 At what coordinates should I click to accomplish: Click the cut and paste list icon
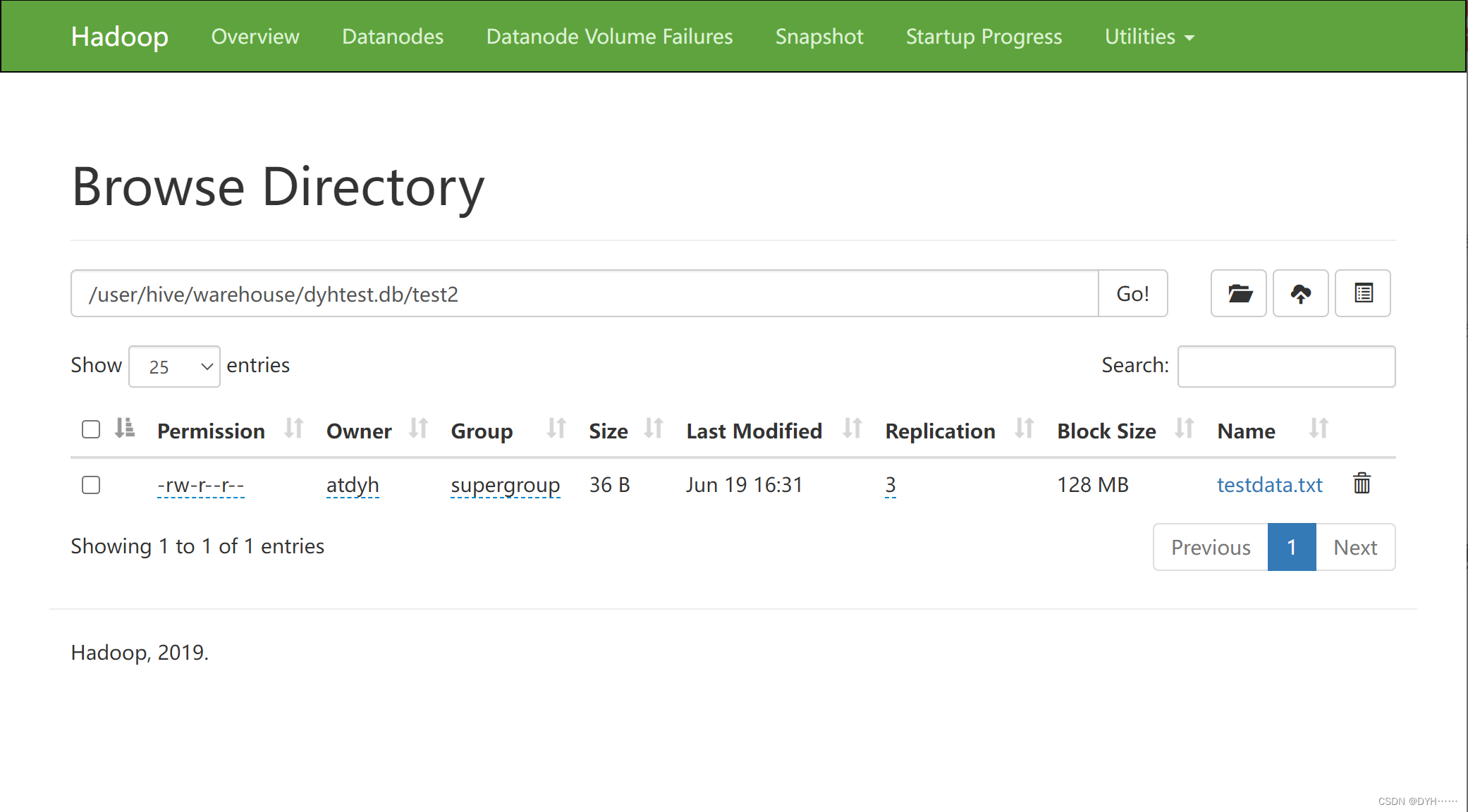(1363, 293)
